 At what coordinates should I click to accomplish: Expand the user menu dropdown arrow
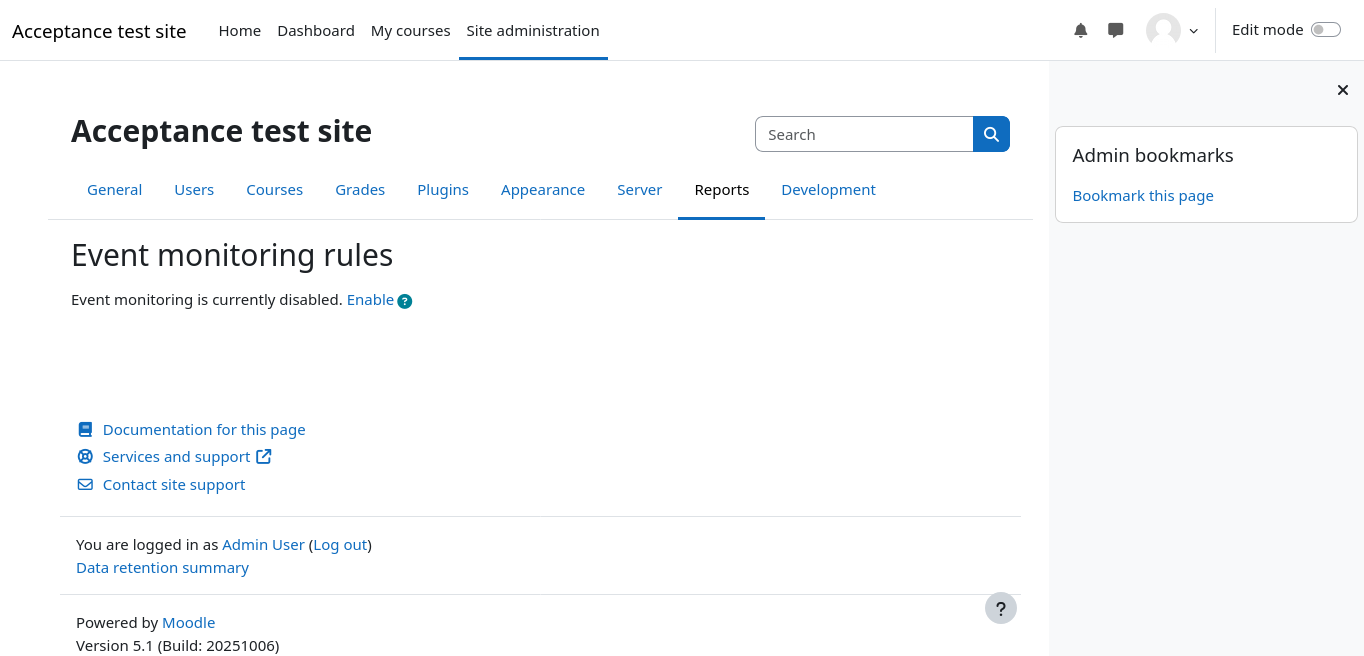(x=1193, y=31)
